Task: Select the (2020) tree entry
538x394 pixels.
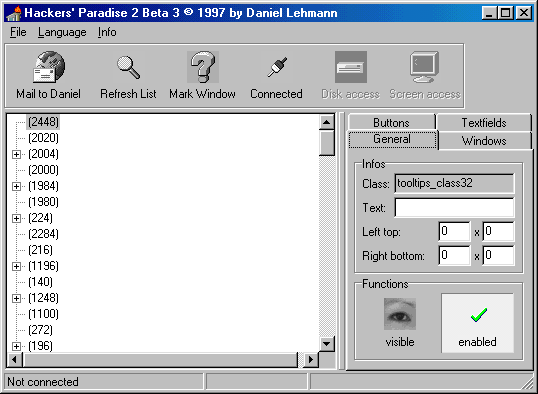Action: click(x=43, y=138)
